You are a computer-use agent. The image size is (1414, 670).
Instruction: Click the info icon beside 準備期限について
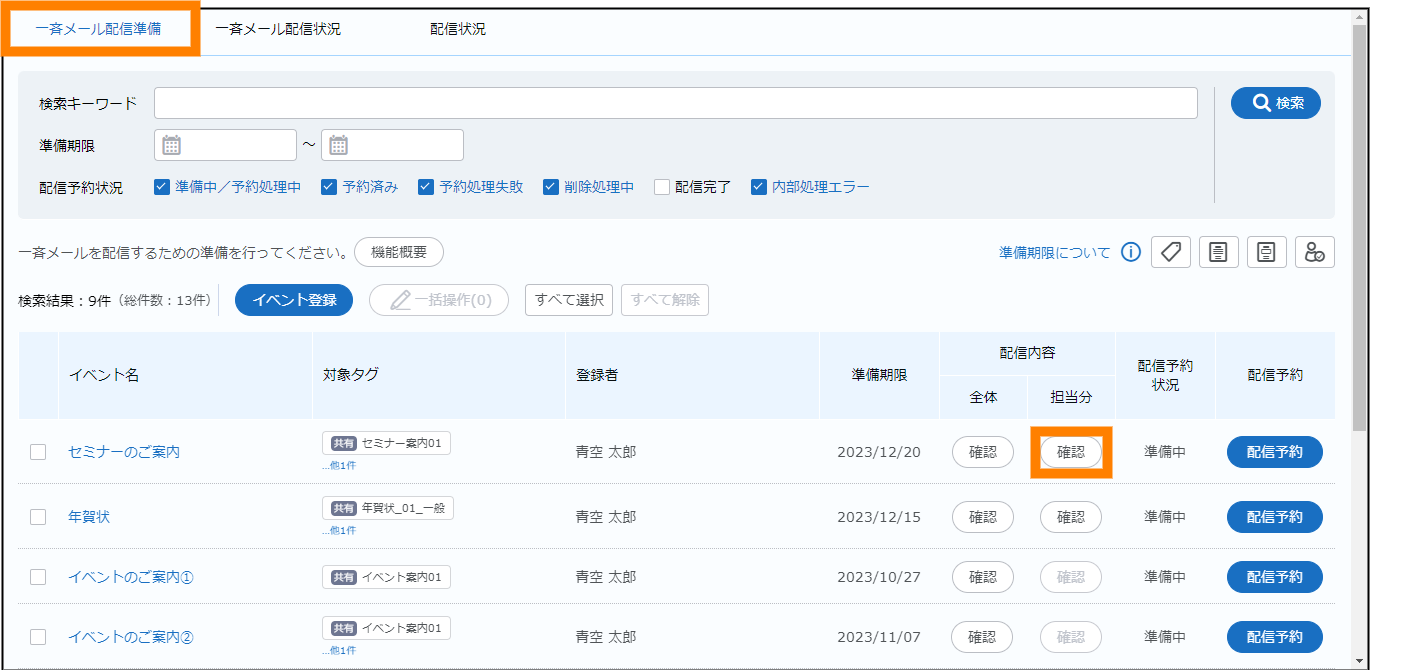[x=1131, y=252]
